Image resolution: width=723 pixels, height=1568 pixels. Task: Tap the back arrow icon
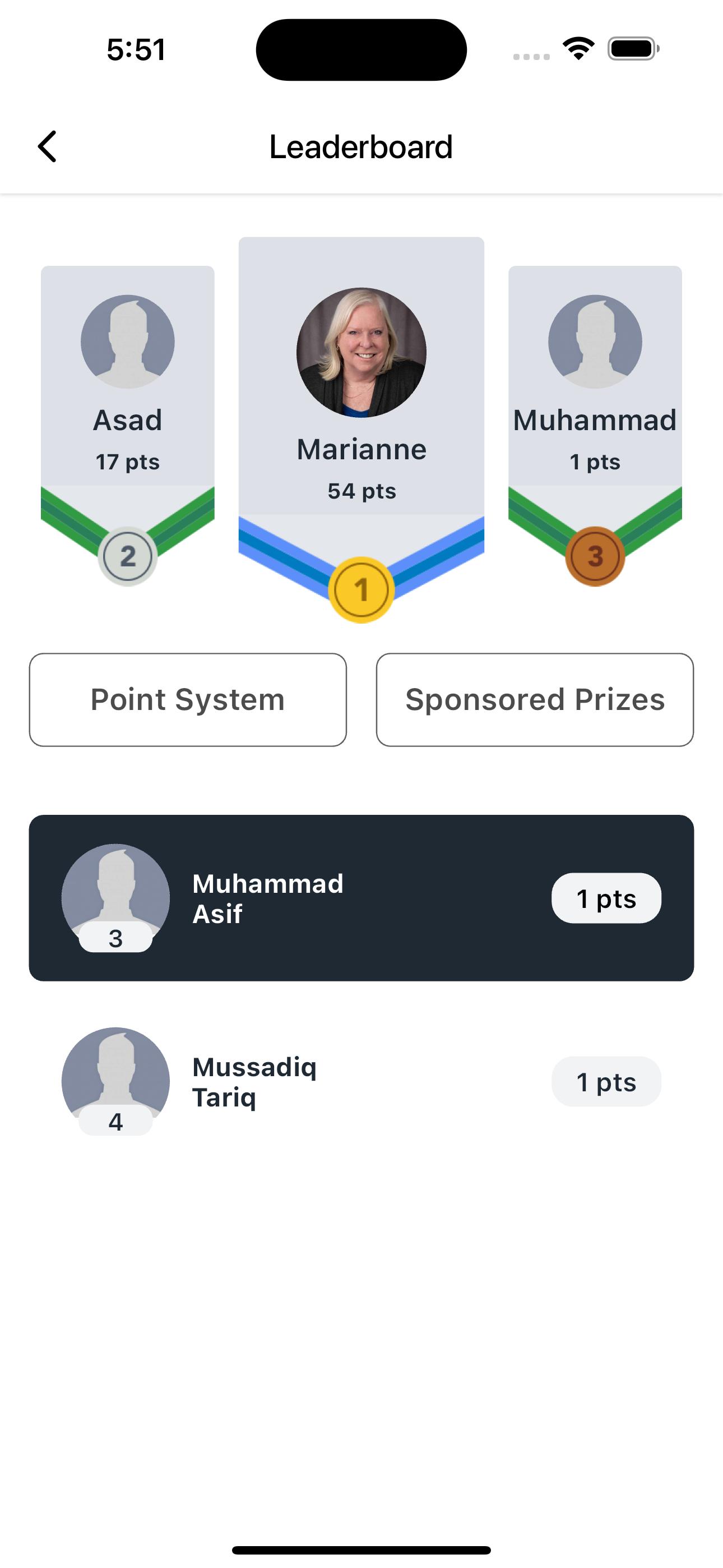(48, 147)
